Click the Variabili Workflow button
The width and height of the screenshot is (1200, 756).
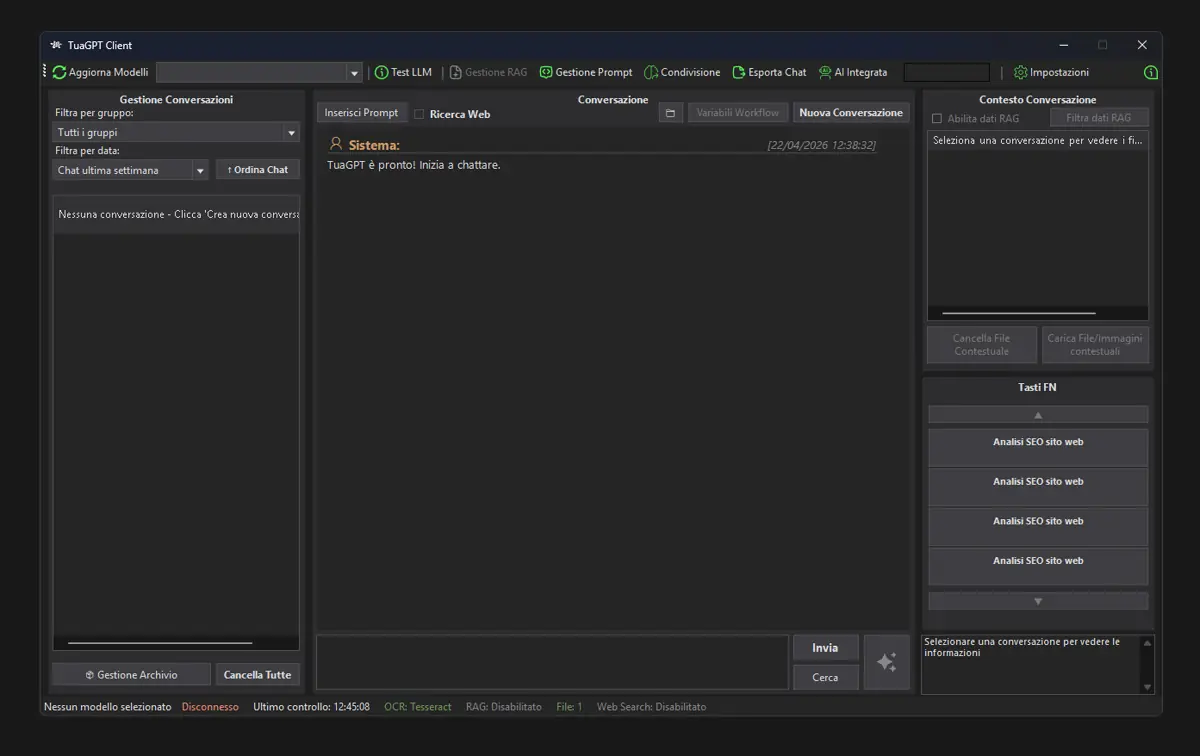point(738,113)
